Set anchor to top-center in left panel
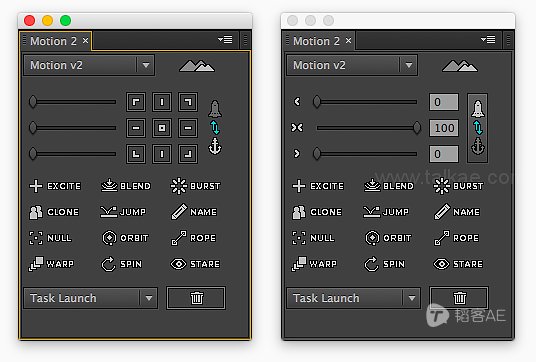 tap(162, 102)
